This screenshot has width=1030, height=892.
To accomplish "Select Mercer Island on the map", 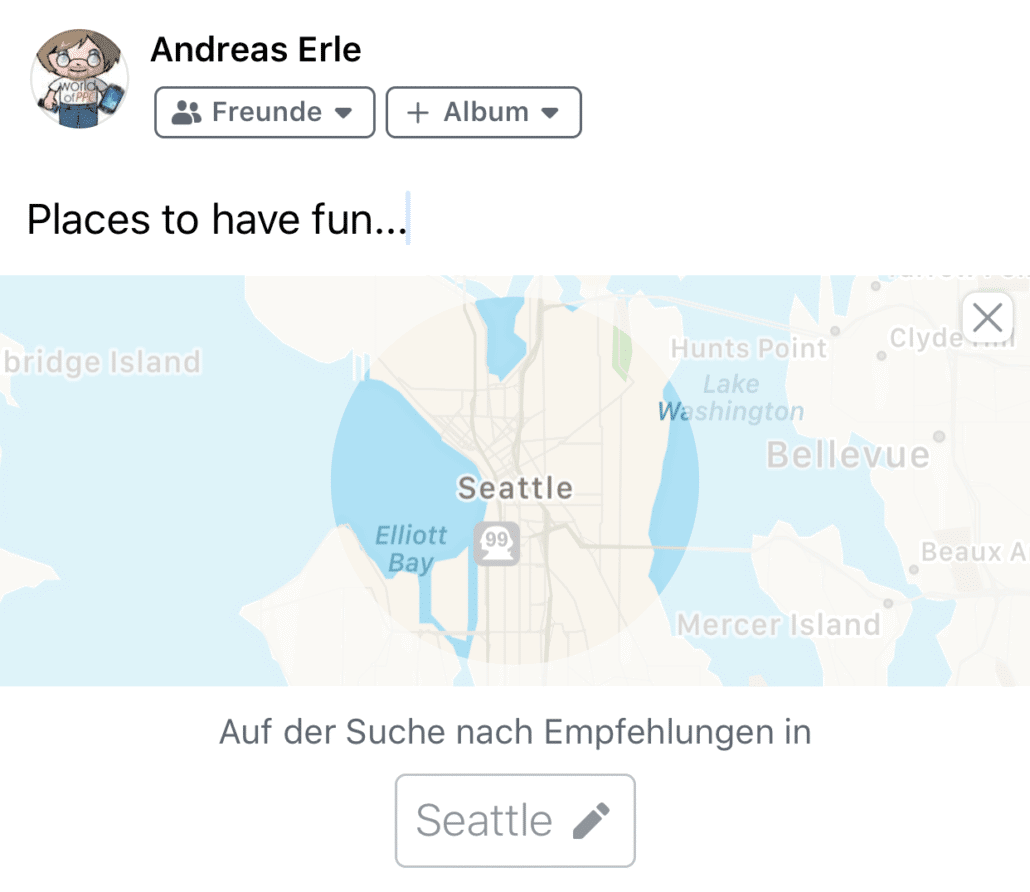I will pos(778,625).
